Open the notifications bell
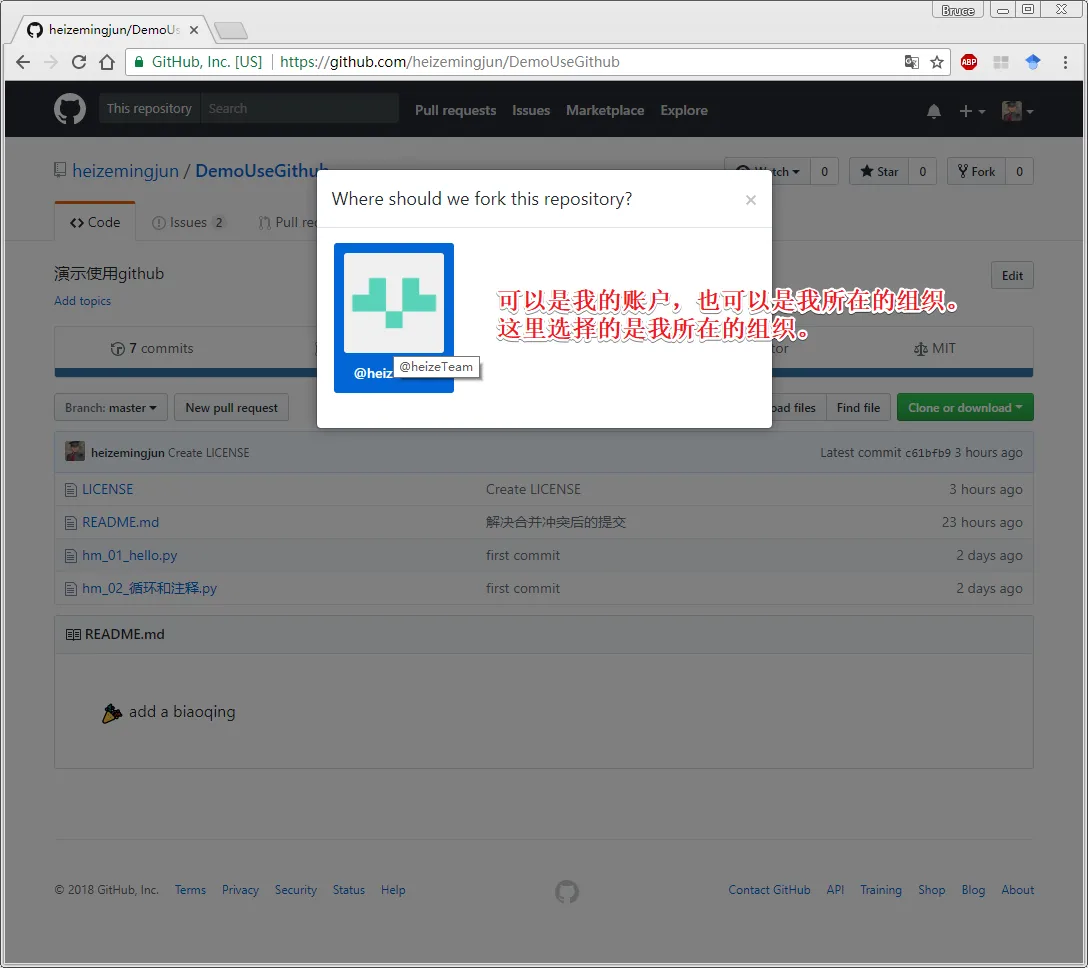 click(x=934, y=111)
